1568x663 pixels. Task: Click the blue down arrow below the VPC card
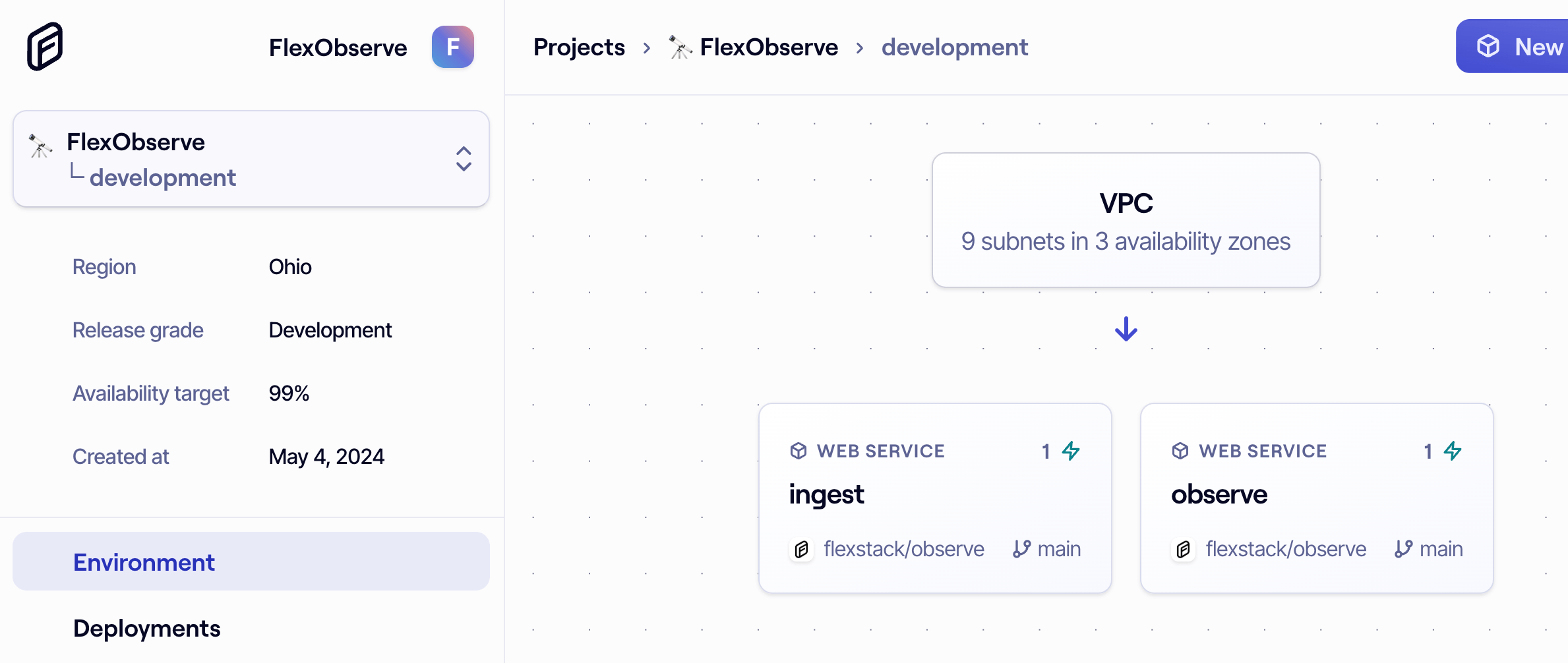pos(1125,329)
